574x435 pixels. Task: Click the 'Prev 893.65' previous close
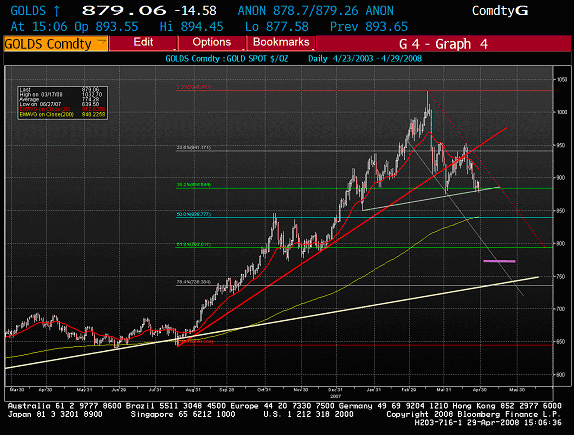point(369,27)
